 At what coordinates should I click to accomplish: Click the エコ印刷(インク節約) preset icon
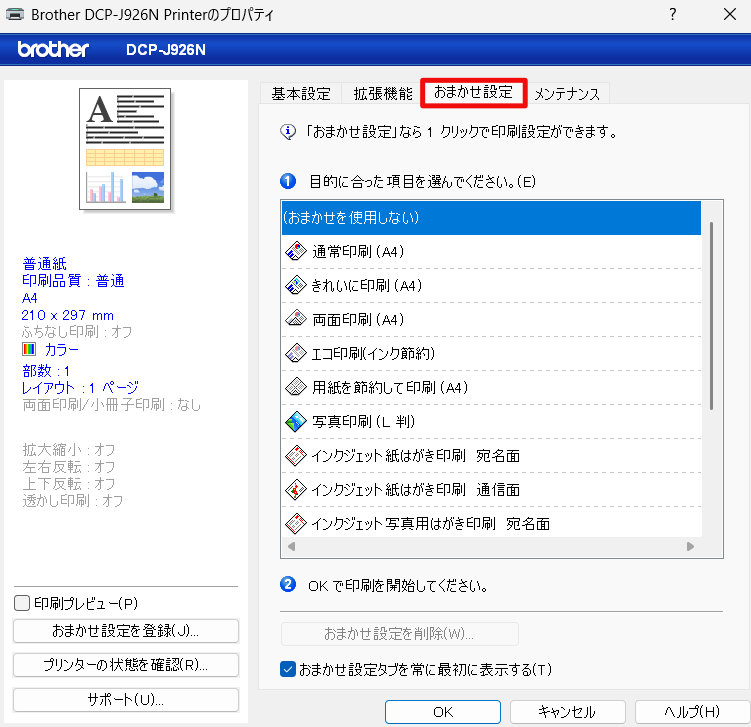pos(296,353)
